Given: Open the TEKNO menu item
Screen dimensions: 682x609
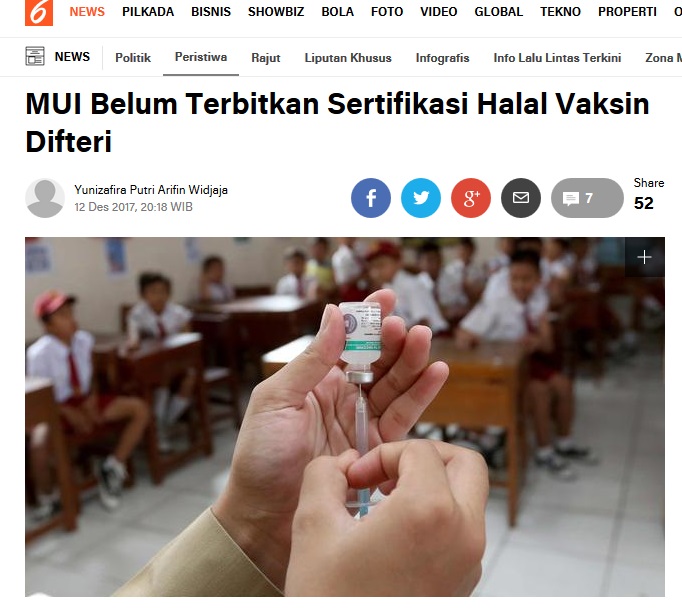Looking at the screenshot, I should [x=560, y=12].
